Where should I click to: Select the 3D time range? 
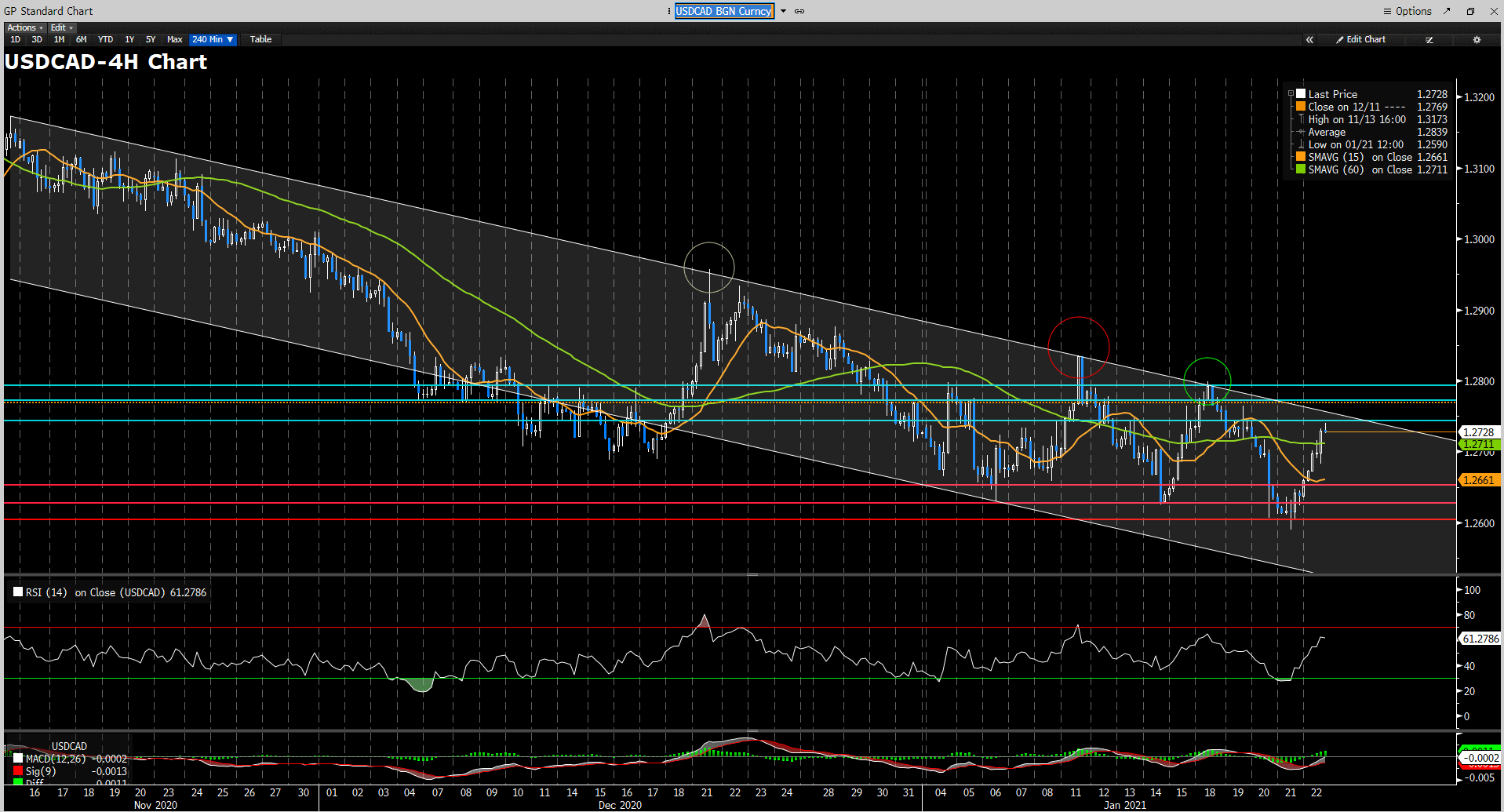coord(37,39)
